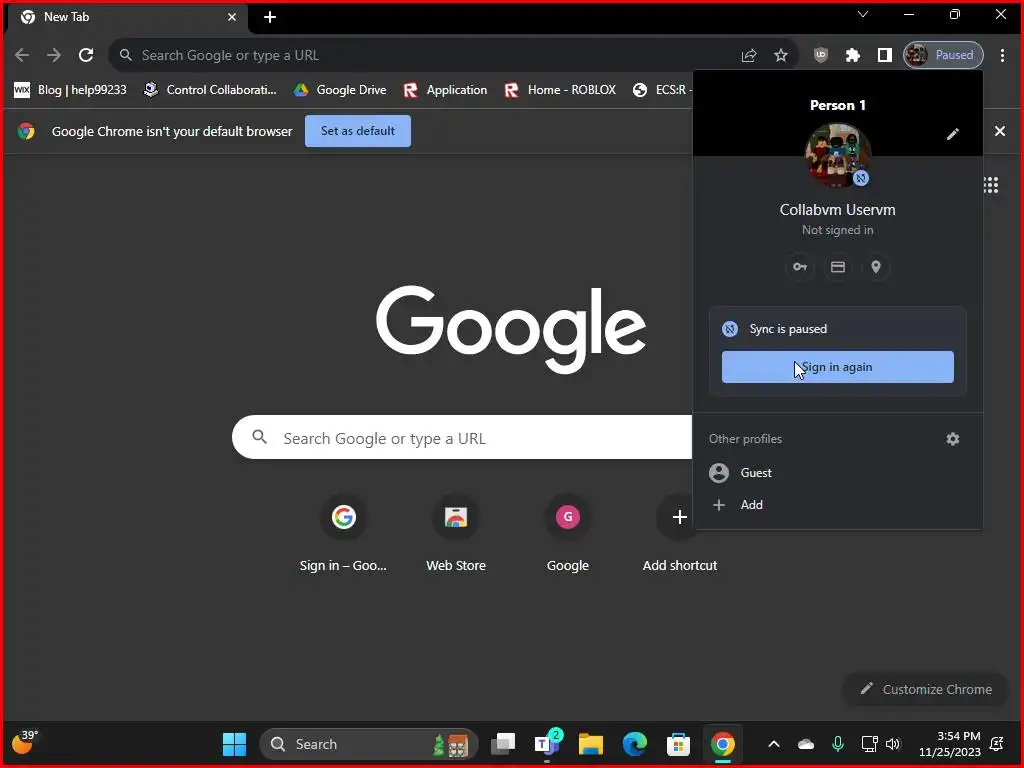Click the Sync is paused text
This screenshot has height=768, width=1024.
[788, 329]
